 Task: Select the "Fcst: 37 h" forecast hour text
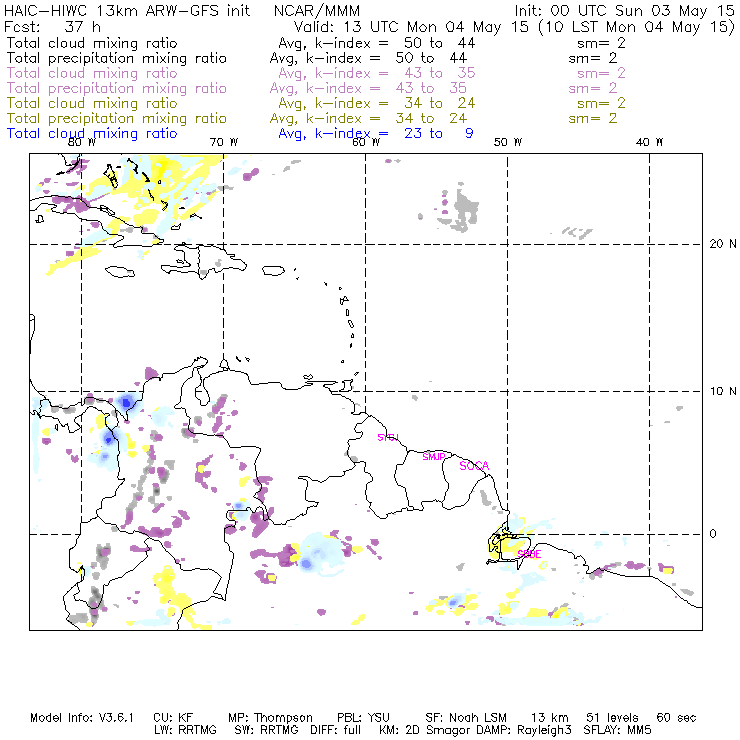tap(52, 27)
